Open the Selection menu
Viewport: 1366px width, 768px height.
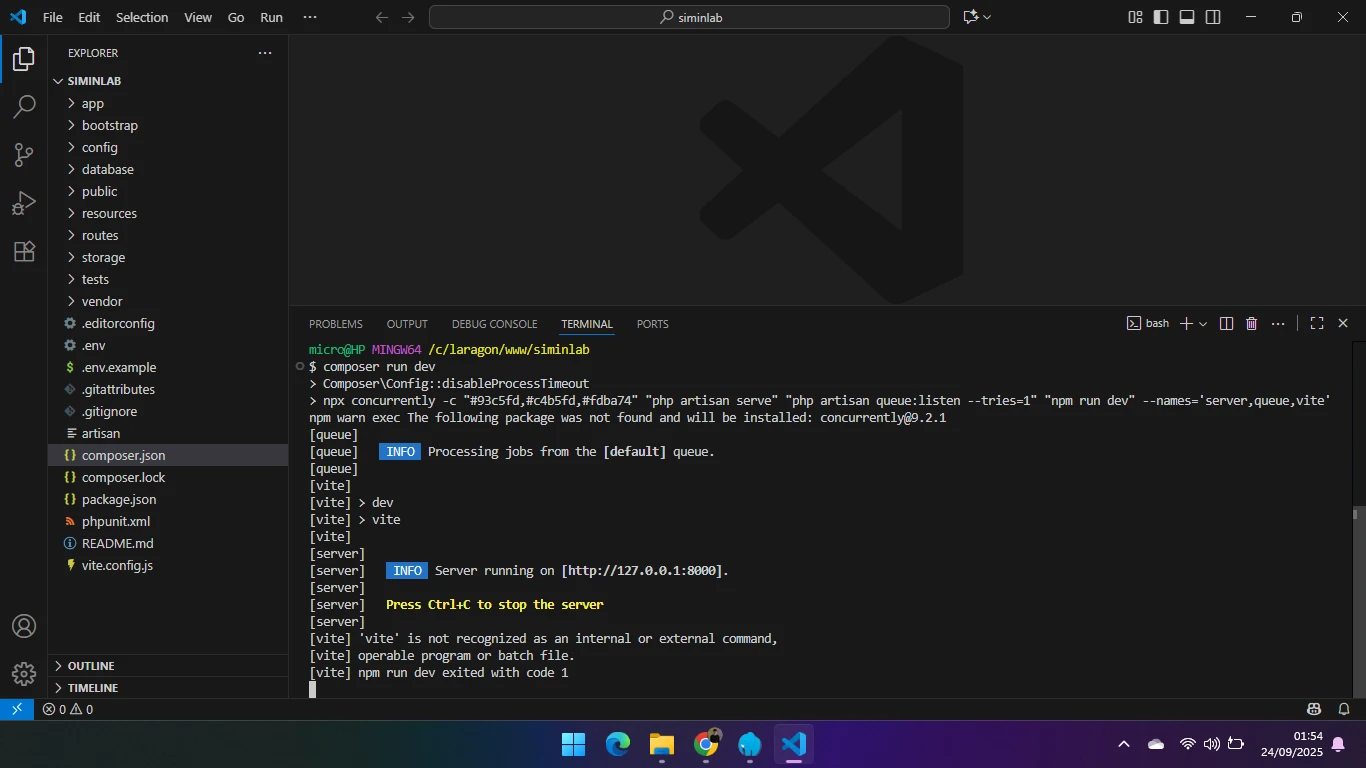click(142, 17)
